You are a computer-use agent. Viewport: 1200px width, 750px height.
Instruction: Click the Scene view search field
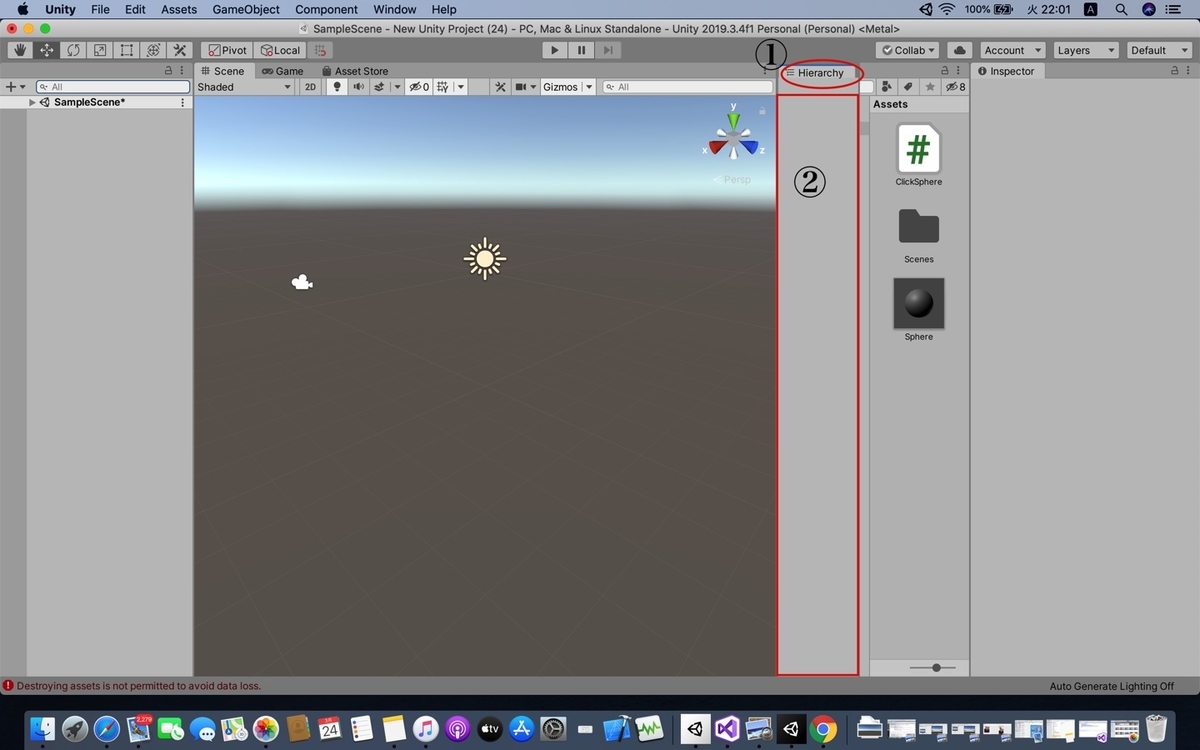[x=687, y=87]
